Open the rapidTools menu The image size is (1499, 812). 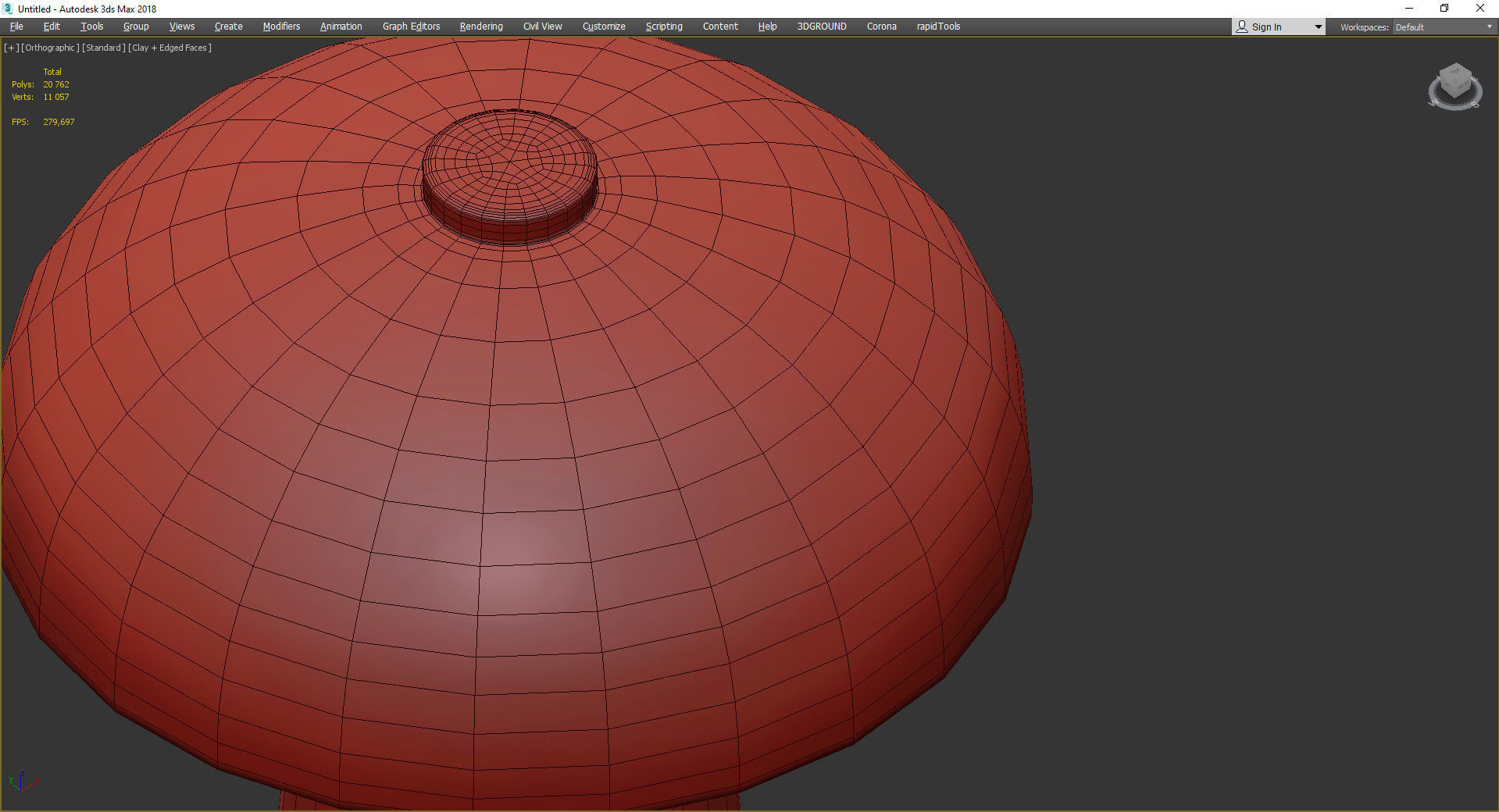(938, 27)
